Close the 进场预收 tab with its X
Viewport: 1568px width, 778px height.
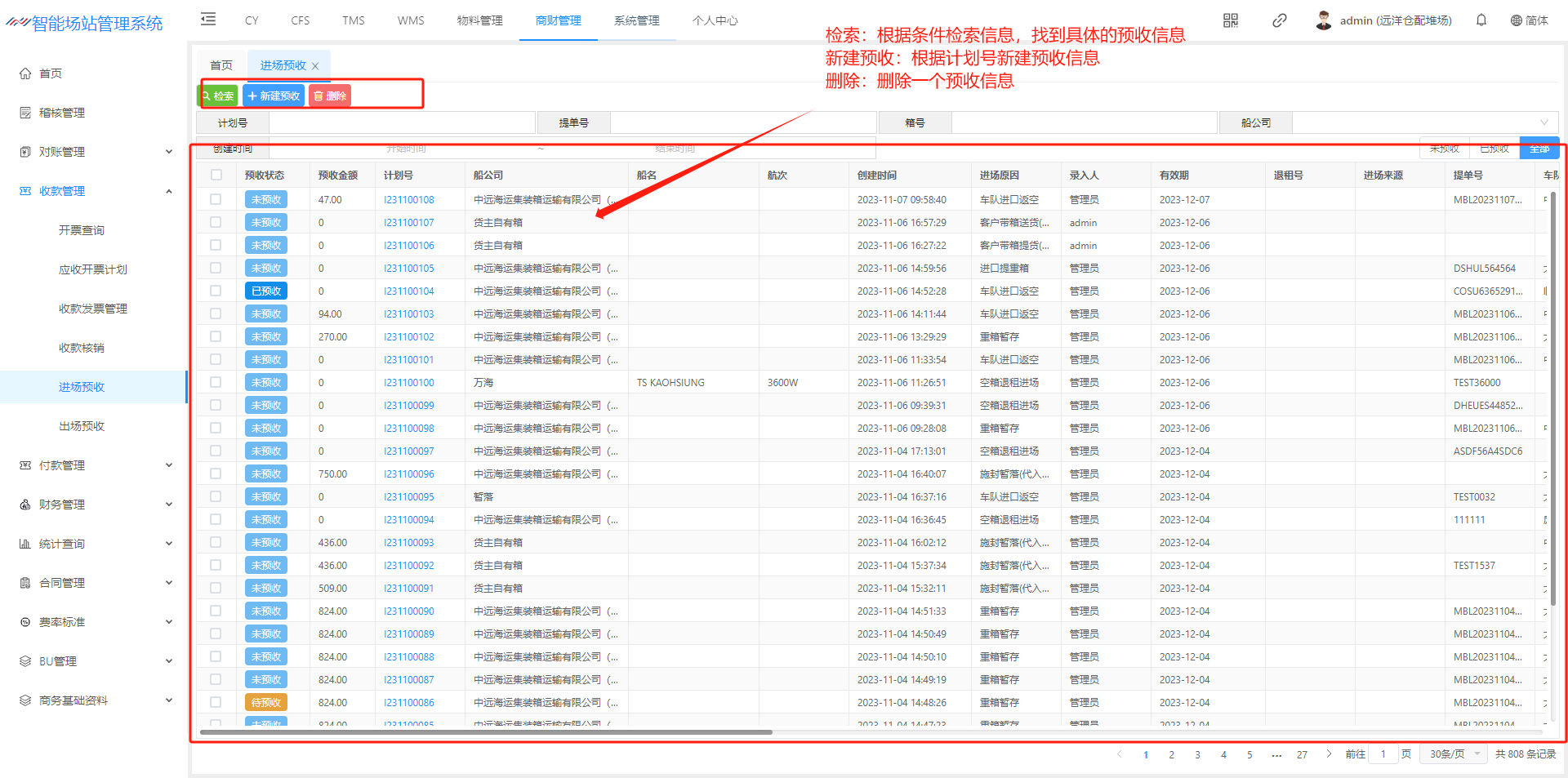(315, 66)
